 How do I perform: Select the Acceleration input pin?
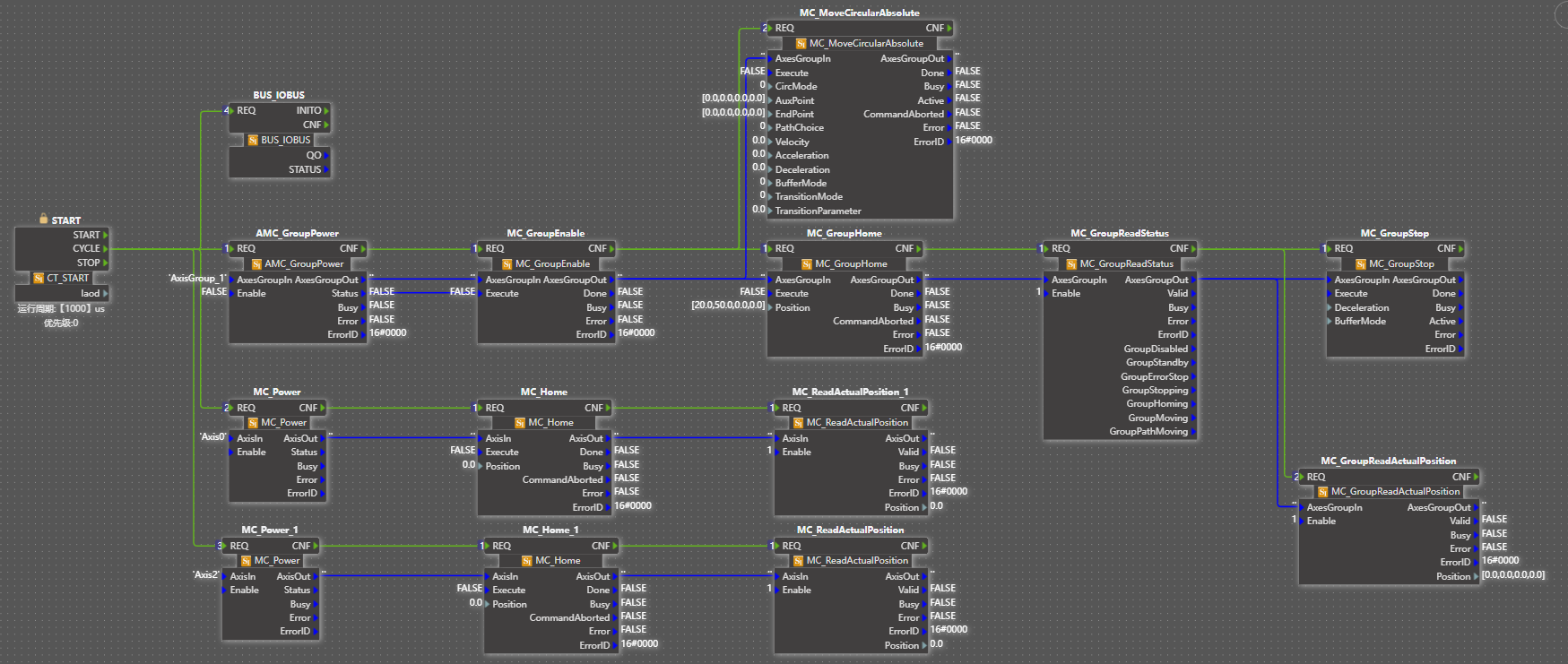[x=799, y=156]
